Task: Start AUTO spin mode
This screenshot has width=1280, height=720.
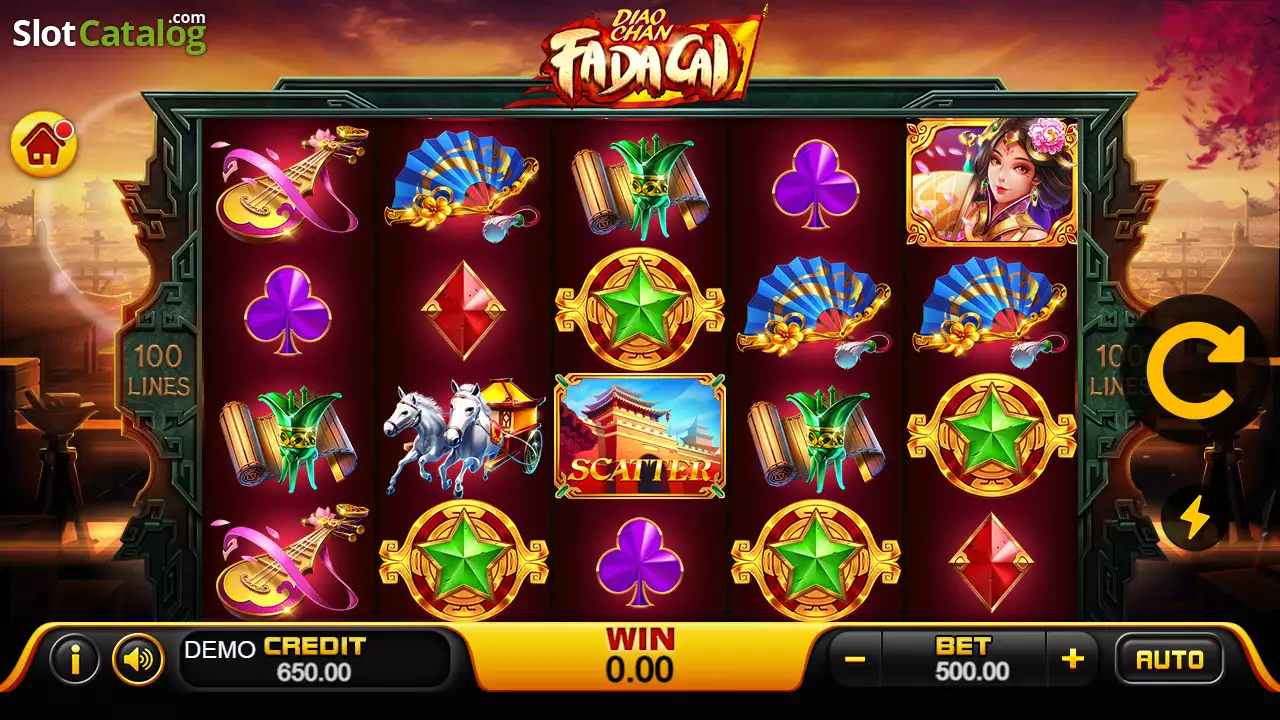Action: click(x=1169, y=659)
